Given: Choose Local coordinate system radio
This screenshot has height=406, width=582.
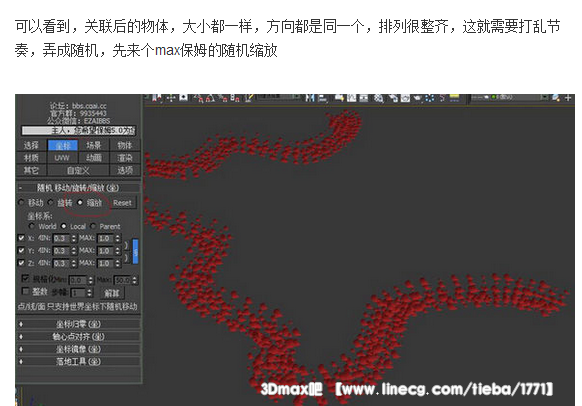Looking at the screenshot, I should click(x=63, y=226).
